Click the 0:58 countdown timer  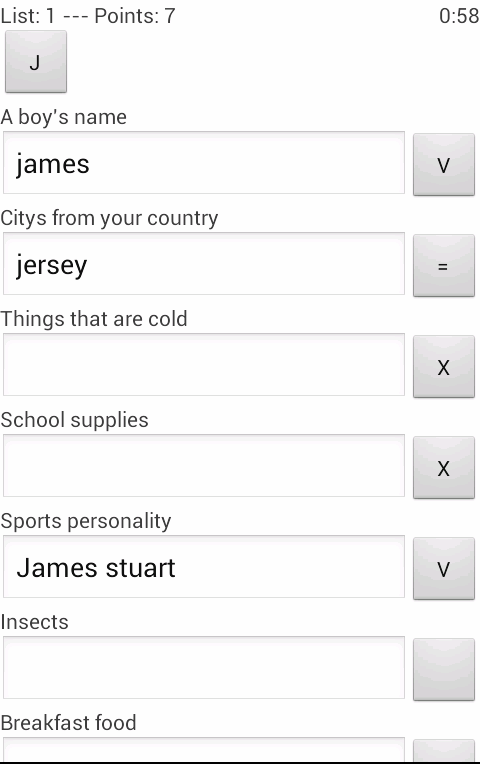(x=459, y=16)
